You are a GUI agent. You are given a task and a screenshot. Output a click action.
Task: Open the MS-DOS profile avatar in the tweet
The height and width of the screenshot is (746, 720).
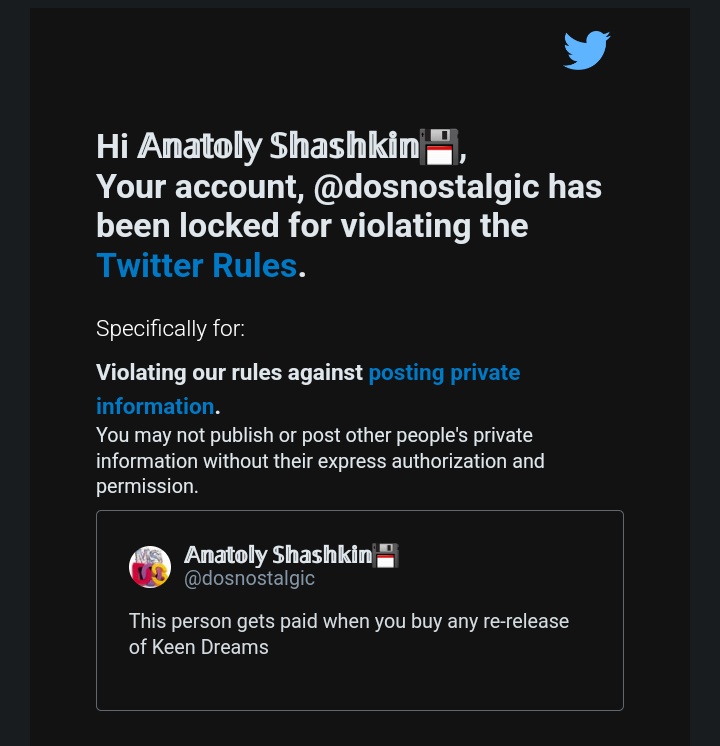(x=150, y=567)
